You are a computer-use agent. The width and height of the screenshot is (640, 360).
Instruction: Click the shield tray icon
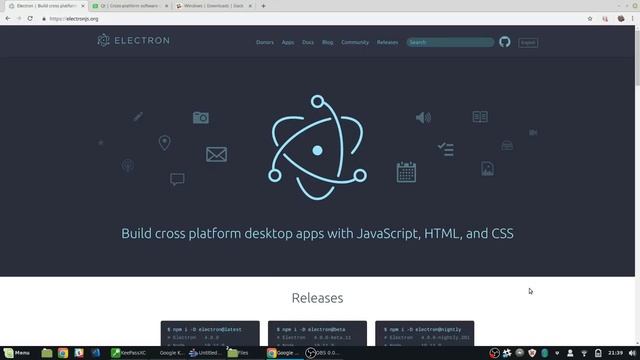[532, 353]
